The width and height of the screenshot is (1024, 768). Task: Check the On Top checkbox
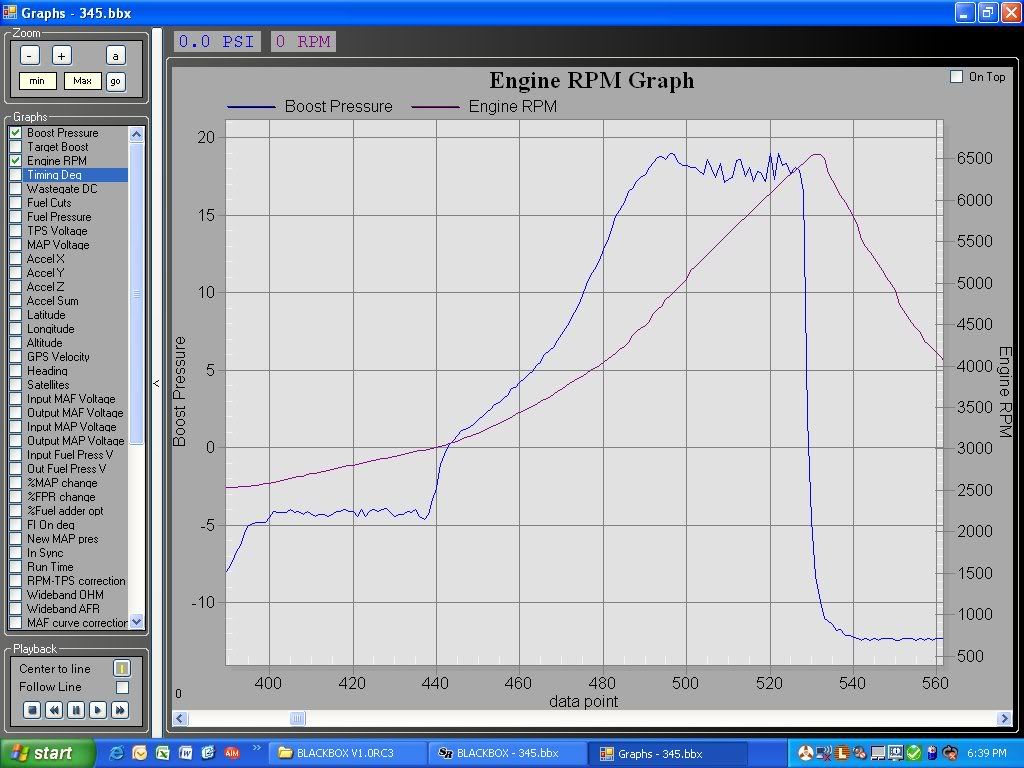pyautogui.click(x=957, y=77)
